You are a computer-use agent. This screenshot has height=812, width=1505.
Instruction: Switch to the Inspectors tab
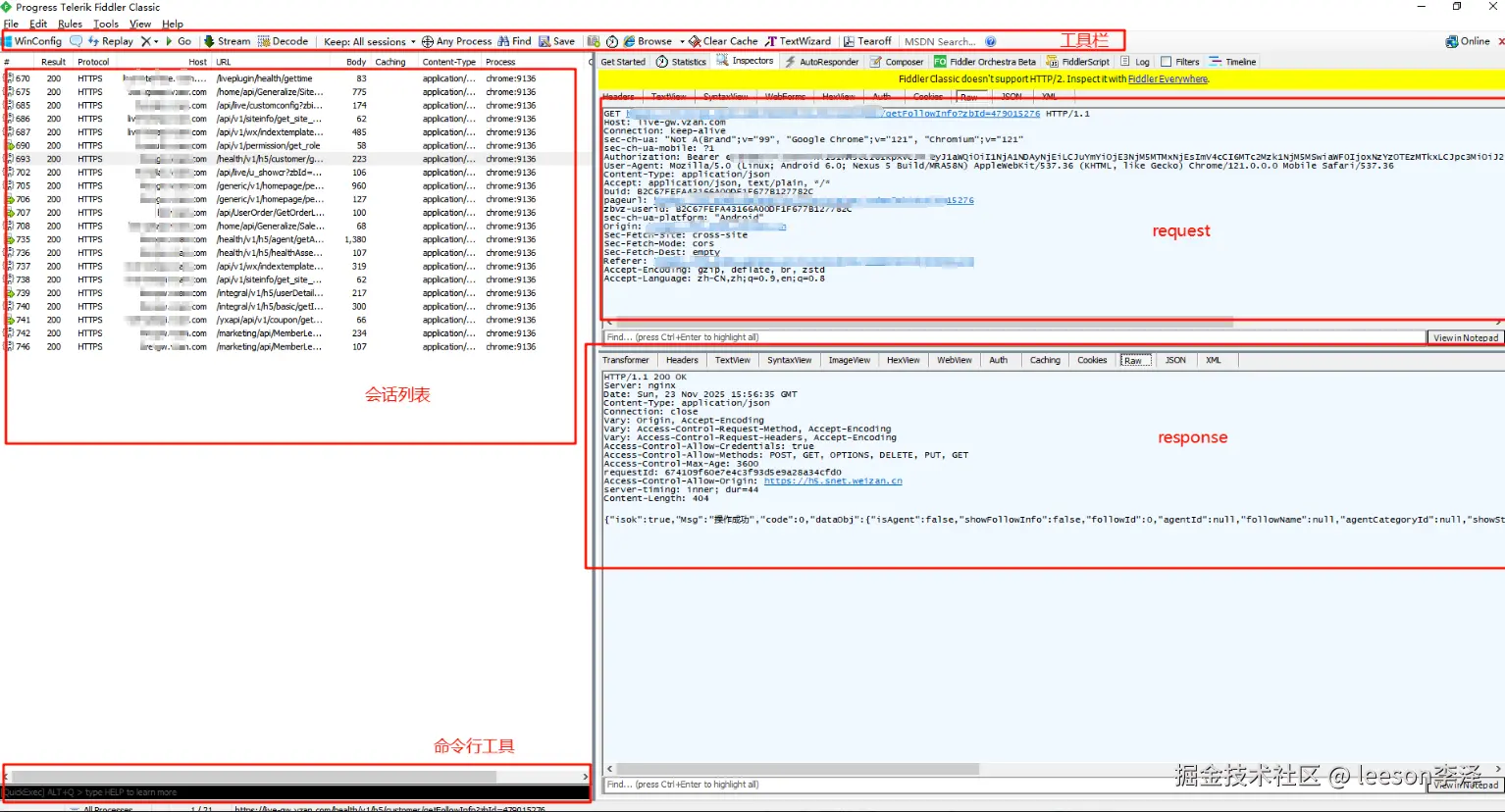tap(745, 61)
